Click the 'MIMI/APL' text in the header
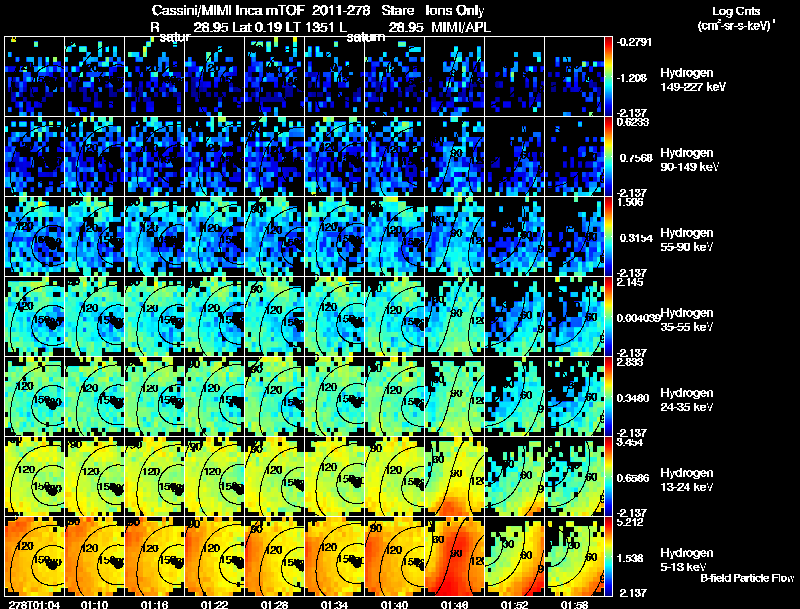Image resolution: width=800 pixels, height=609 pixels. 461,27
